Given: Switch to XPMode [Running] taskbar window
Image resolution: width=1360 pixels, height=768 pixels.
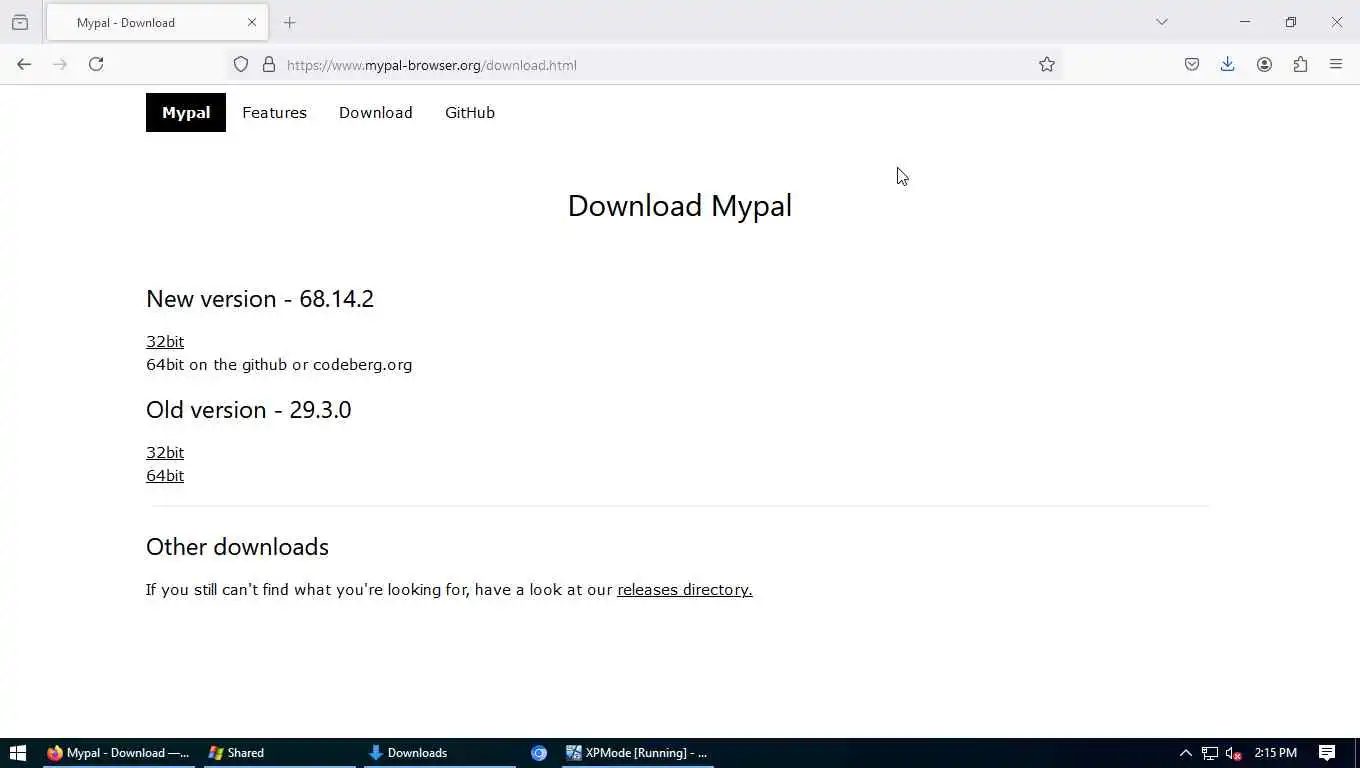Looking at the screenshot, I should click(638, 753).
